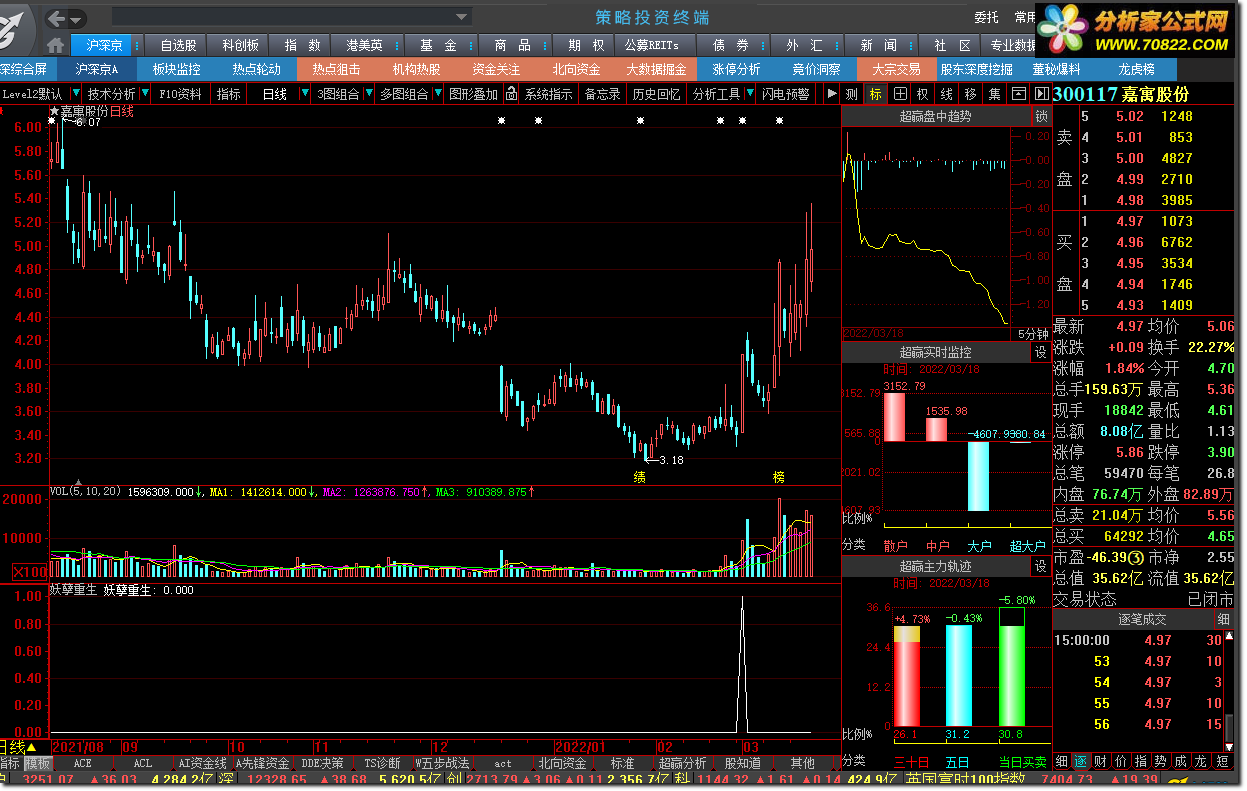This screenshot has width=1247, height=791.
Task: Expand the 3图组合 dropdown
Action: 368,94
